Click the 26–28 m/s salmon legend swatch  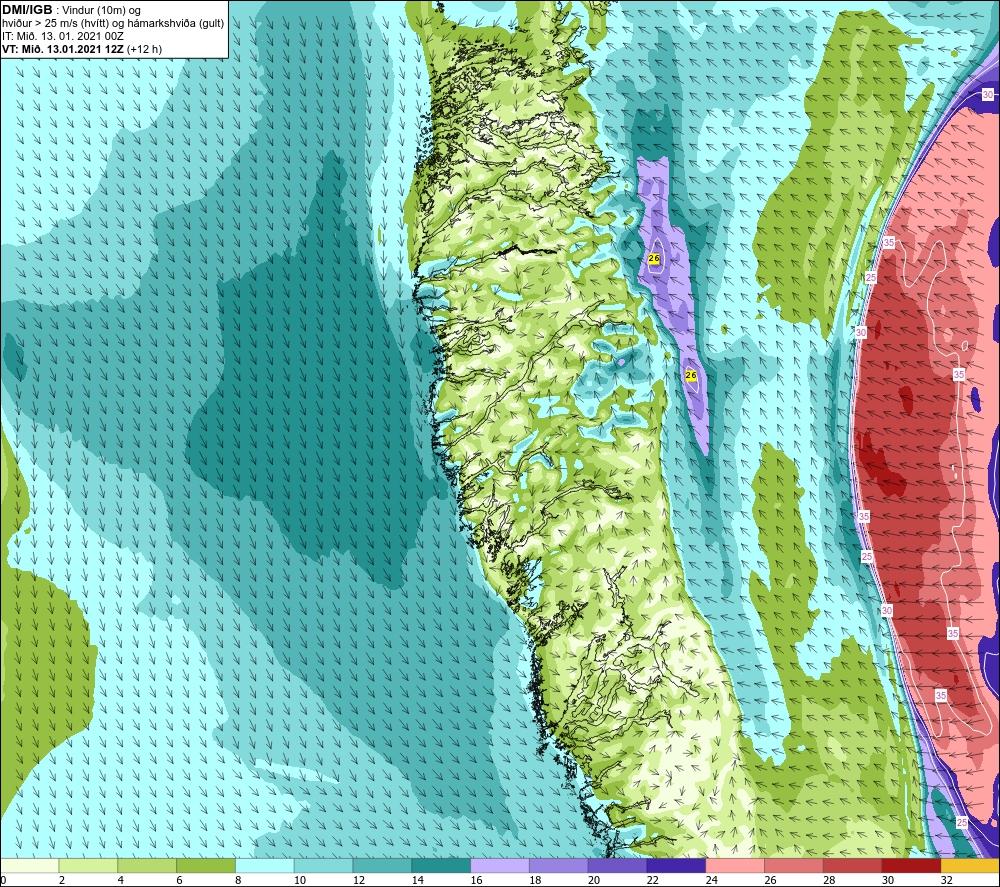pos(794,866)
